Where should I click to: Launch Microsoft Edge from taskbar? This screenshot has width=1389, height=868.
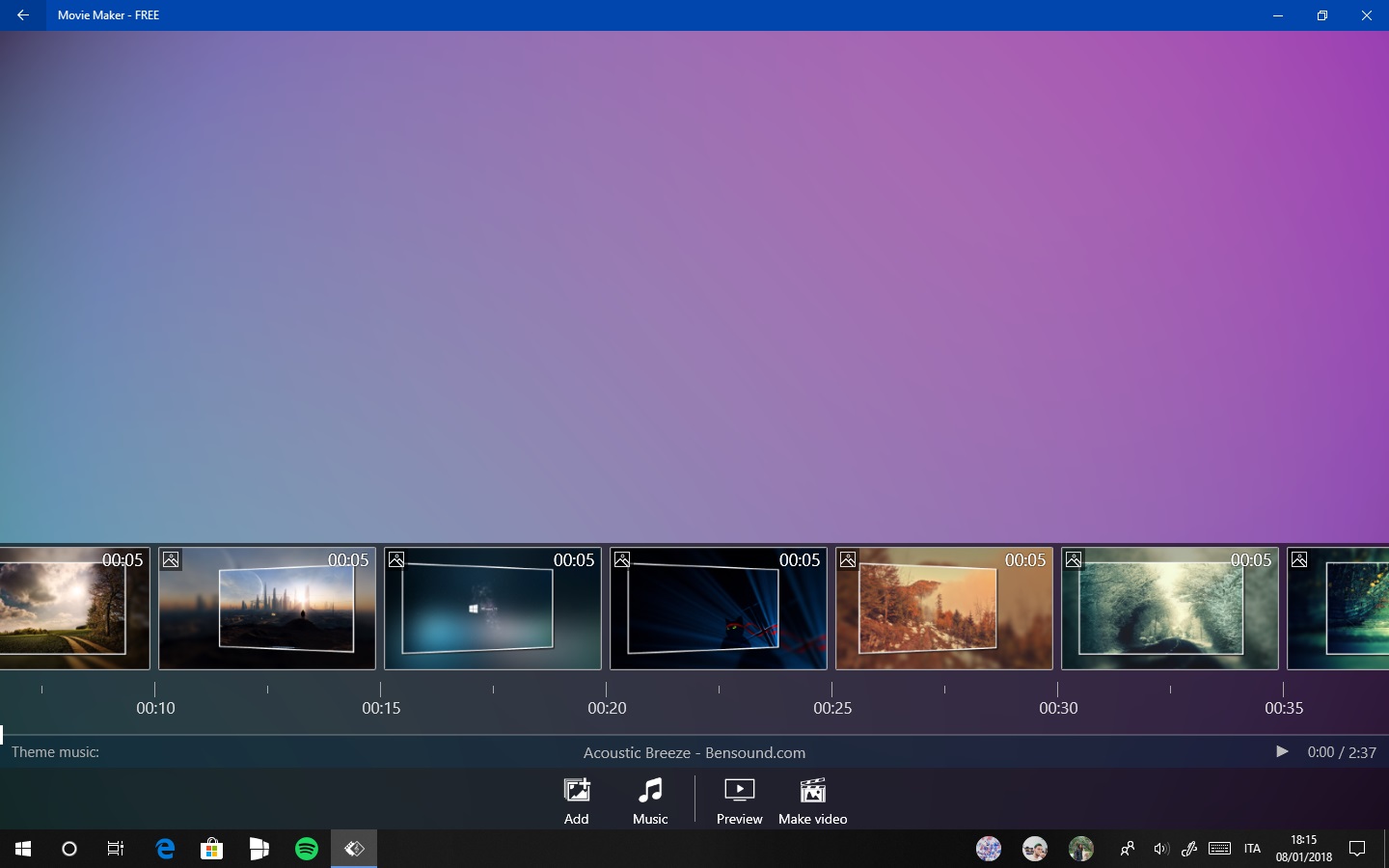tap(165, 849)
